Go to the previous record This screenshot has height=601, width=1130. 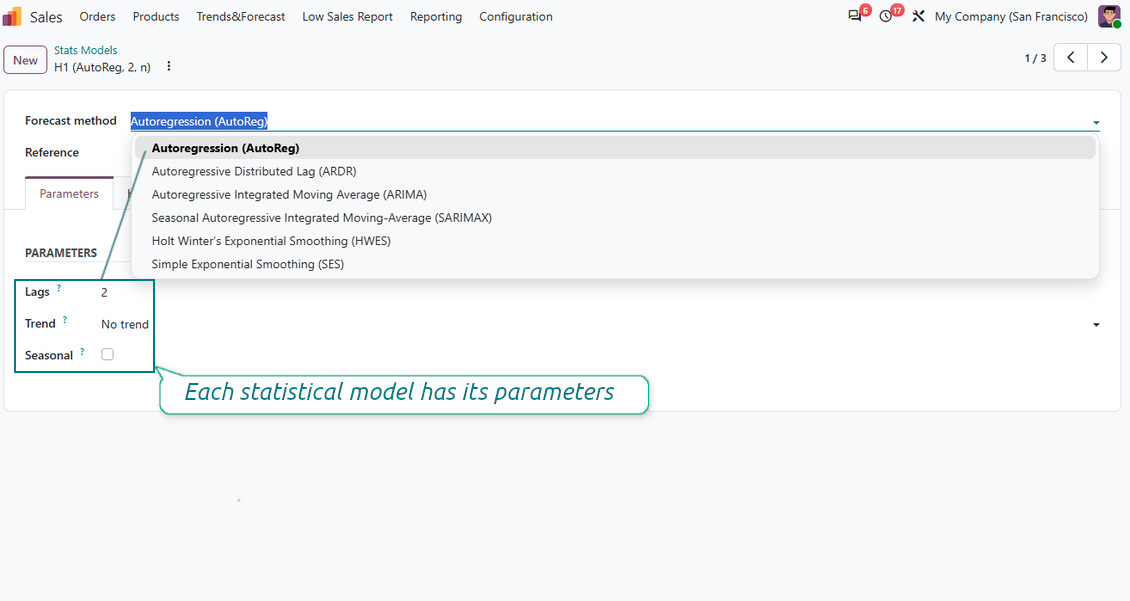1071,58
